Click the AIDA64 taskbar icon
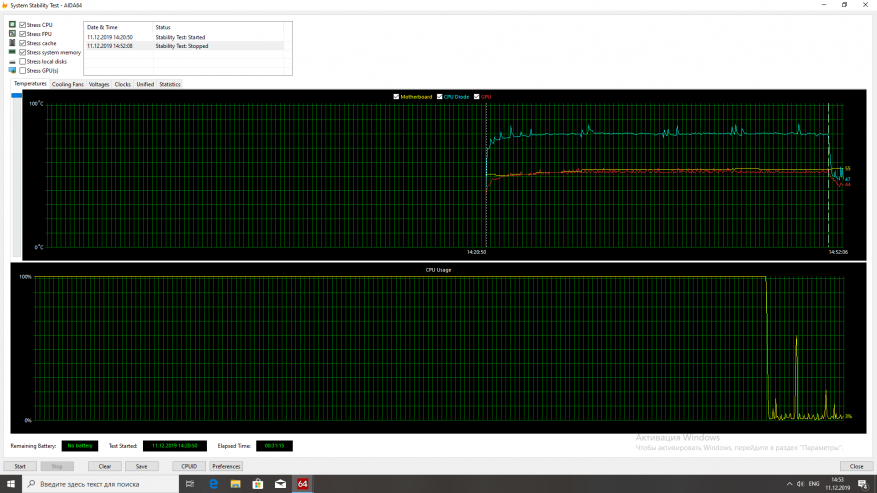 point(303,484)
